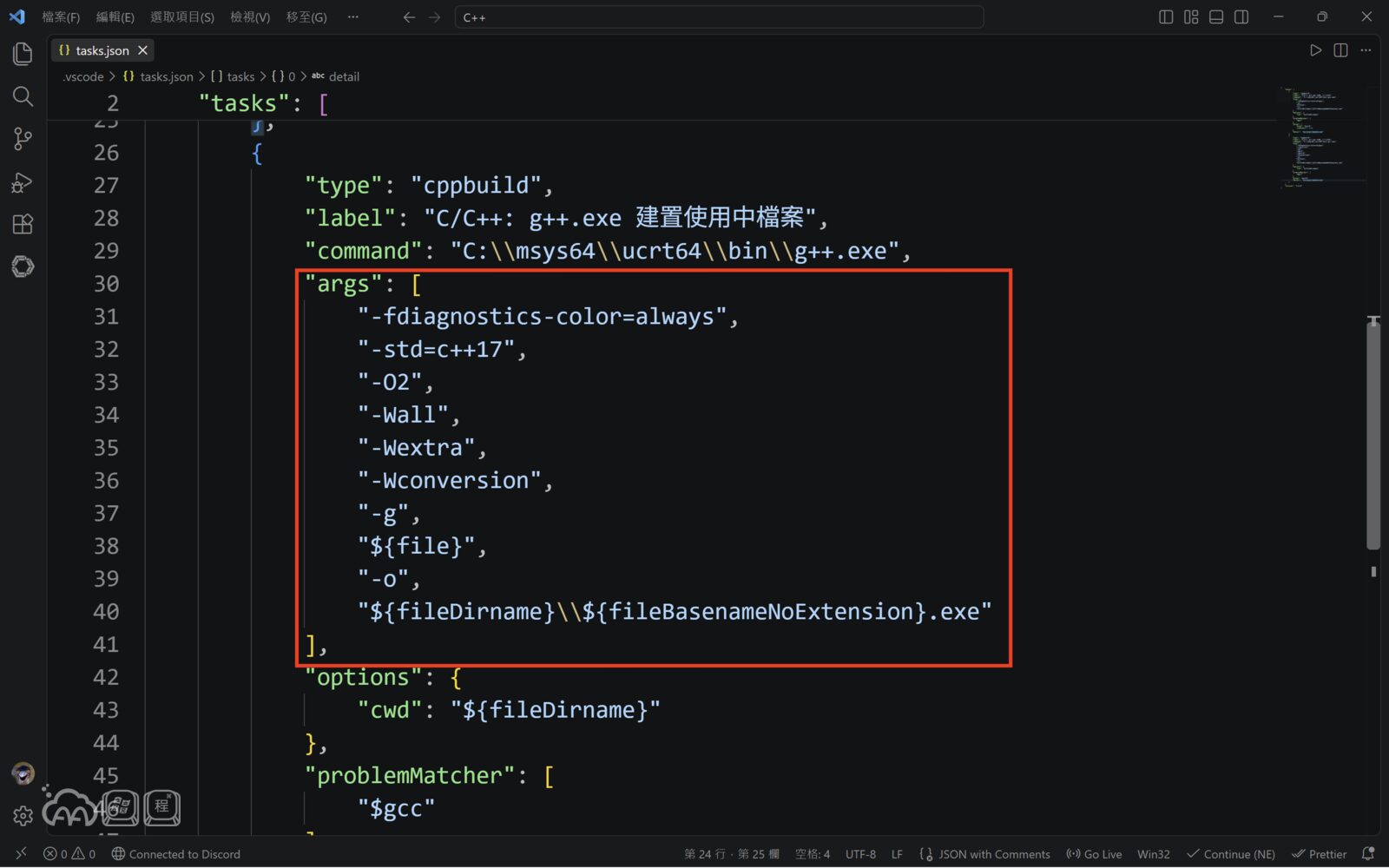This screenshot has width=1389, height=868.
Task: Run the file with the play button
Action: pyautogui.click(x=1315, y=50)
